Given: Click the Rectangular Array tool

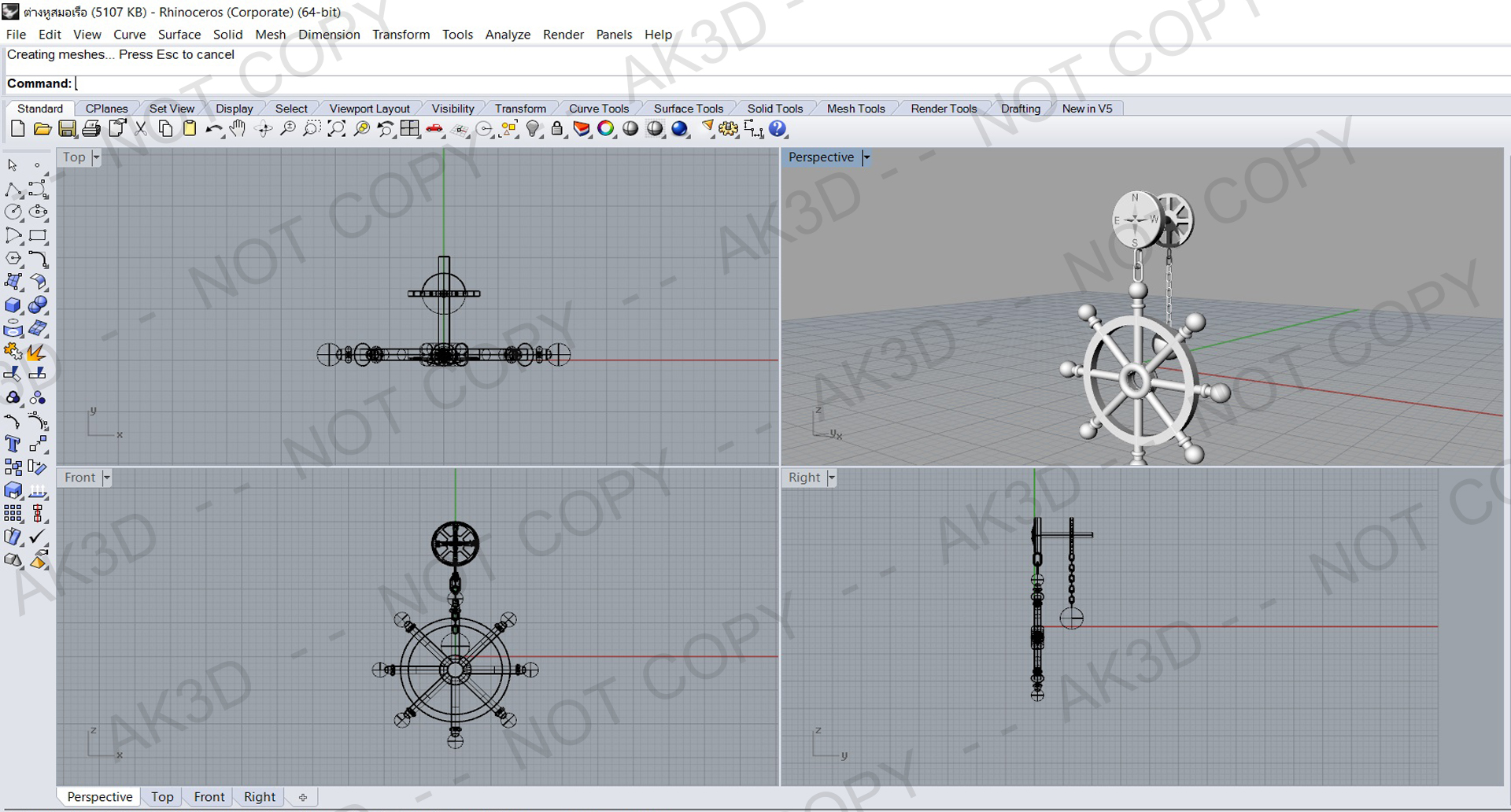Looking at the screenshot, I should point(13,514).
